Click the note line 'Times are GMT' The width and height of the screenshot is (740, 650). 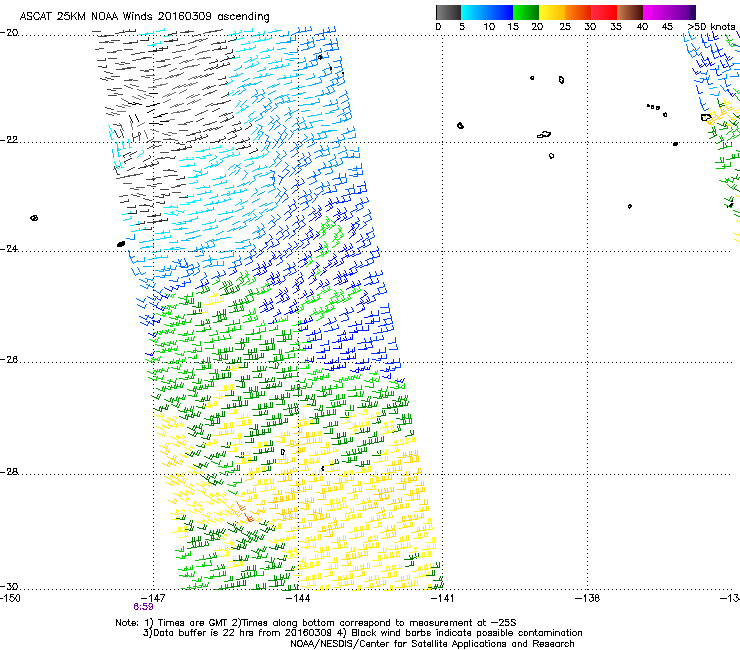[192, 623]
